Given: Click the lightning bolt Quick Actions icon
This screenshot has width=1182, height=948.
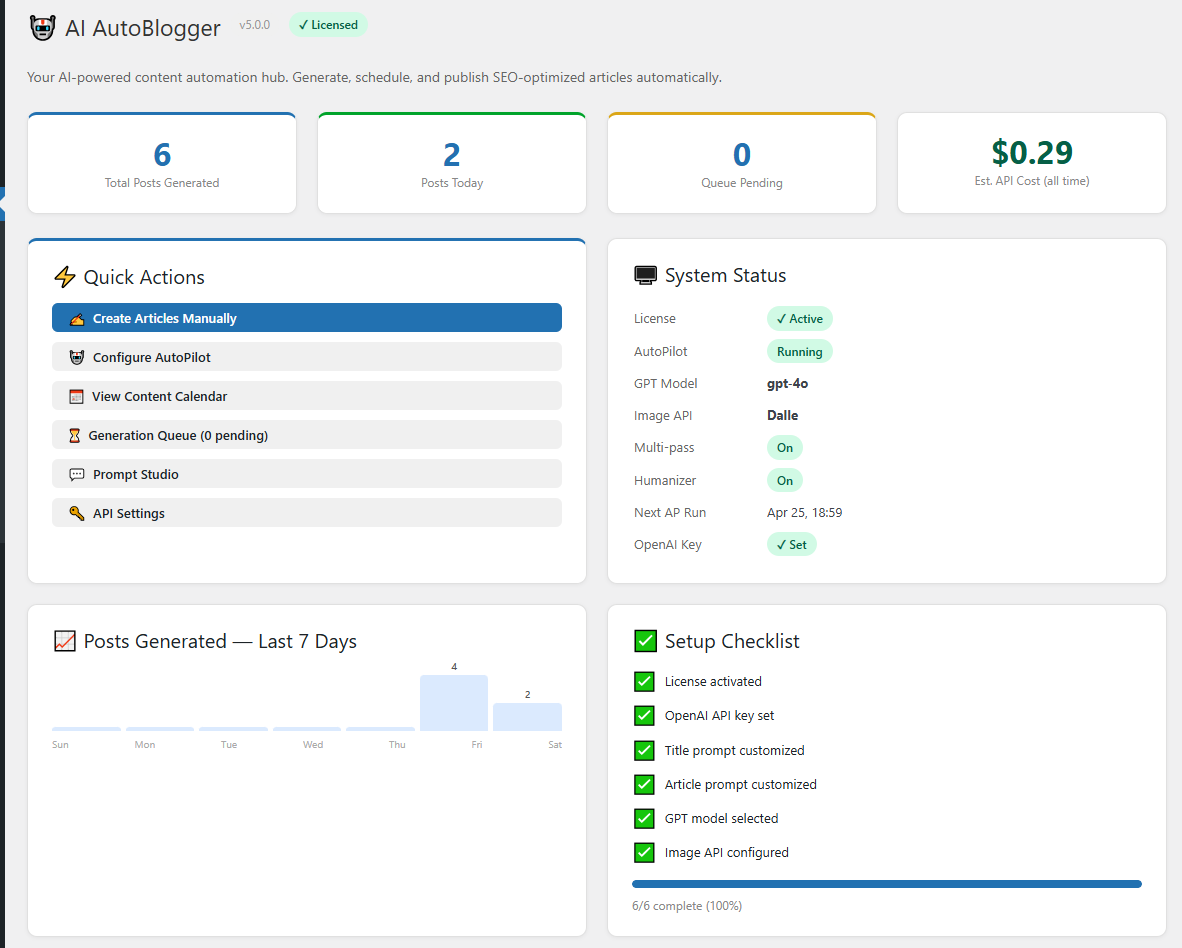Looking at the screenshot, I should click(65, 277).
